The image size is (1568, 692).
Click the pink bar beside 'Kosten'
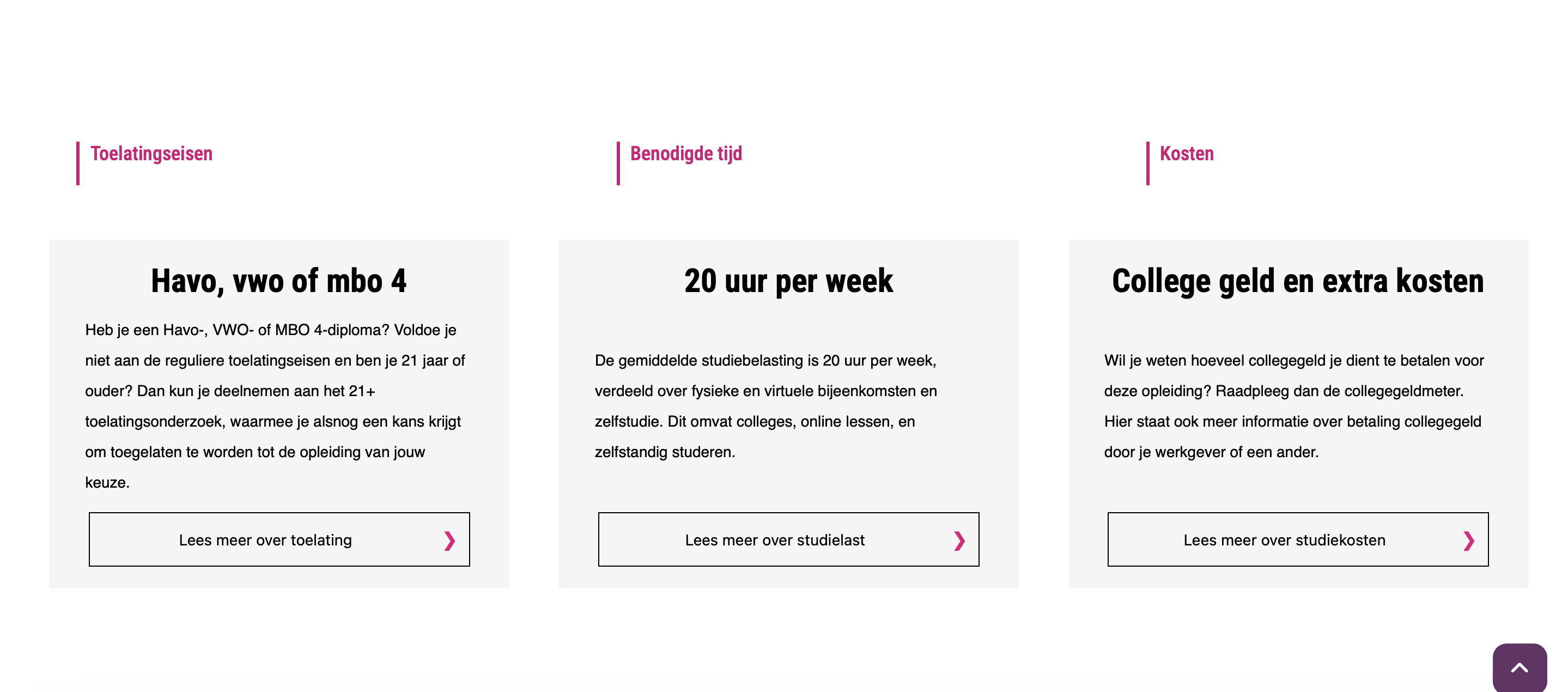tap(1147, 163)
